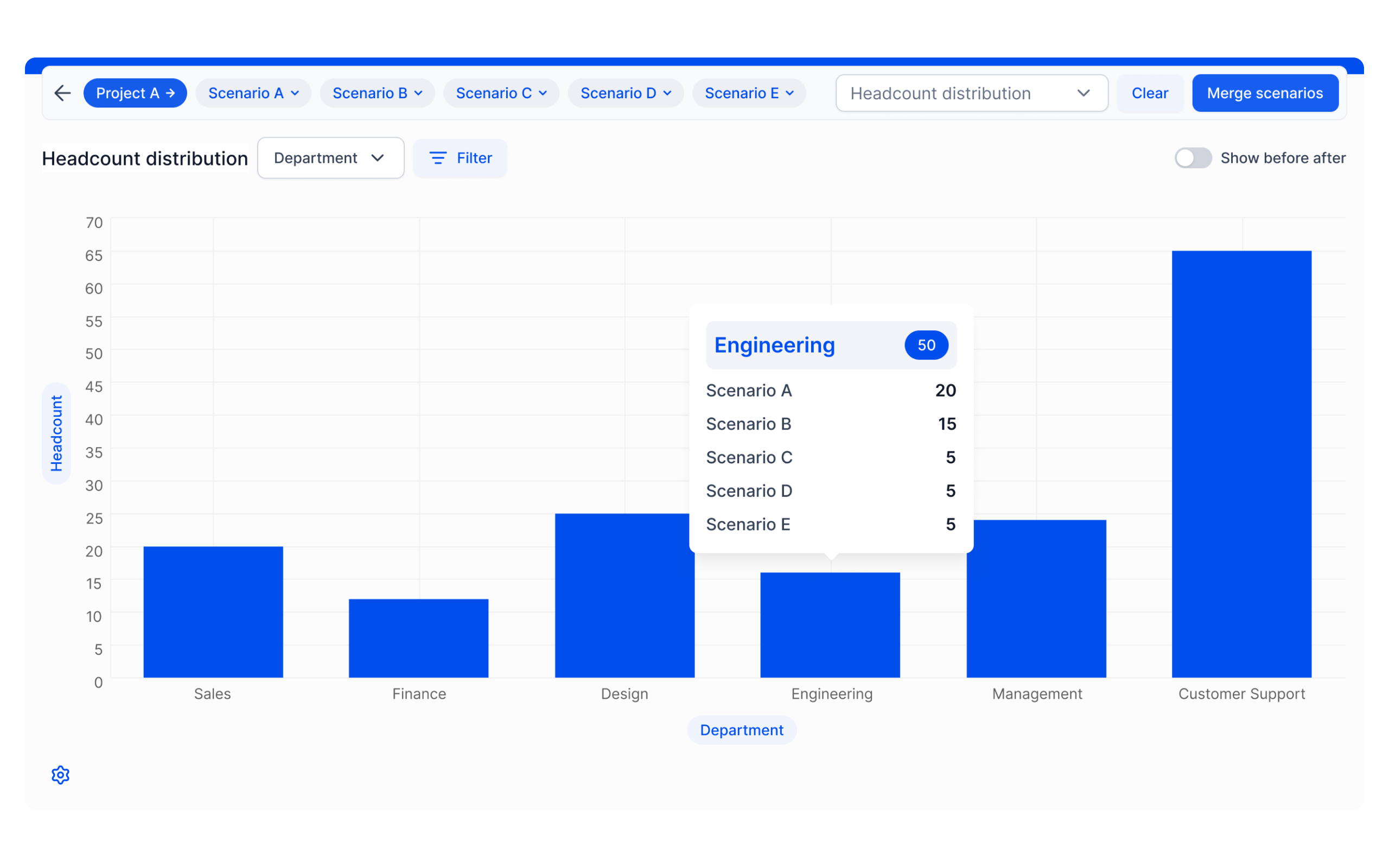This screenshot has height=868, width=1389.
Task: Click the Engineering x-axis label
Action: (x=832, y=694)
